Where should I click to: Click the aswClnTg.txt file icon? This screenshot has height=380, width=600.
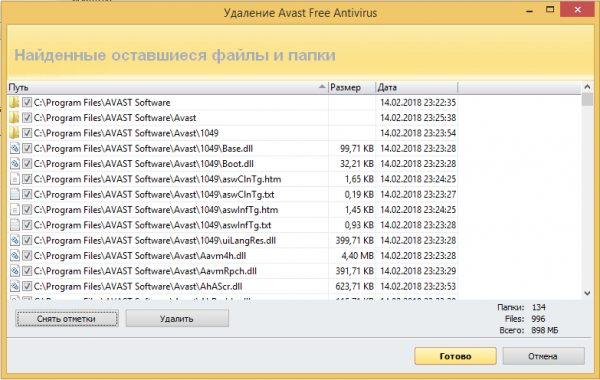tap(15, 194)
